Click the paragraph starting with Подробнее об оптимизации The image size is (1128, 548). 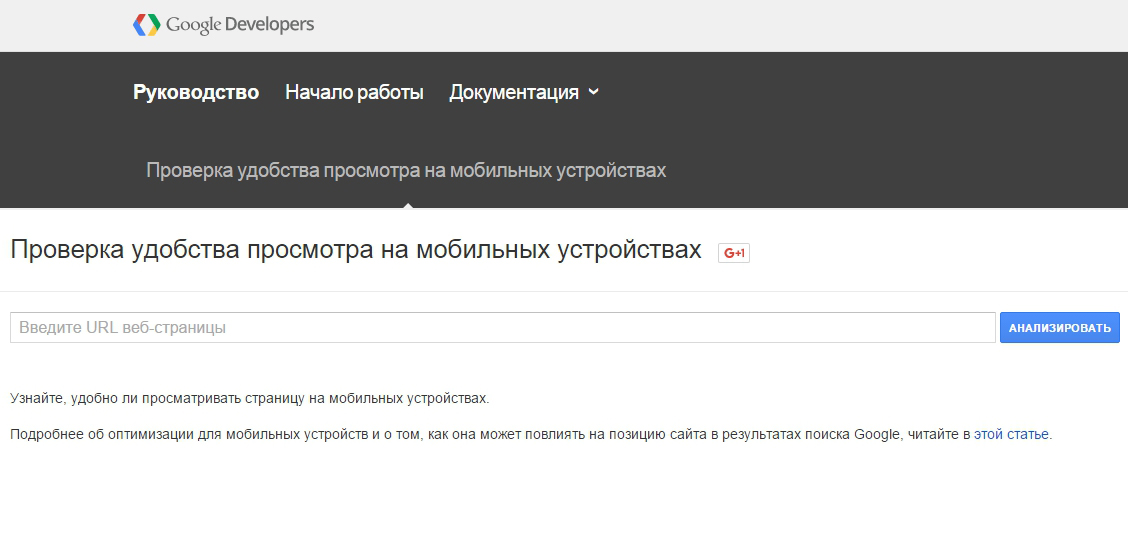[x=531, y=434]
